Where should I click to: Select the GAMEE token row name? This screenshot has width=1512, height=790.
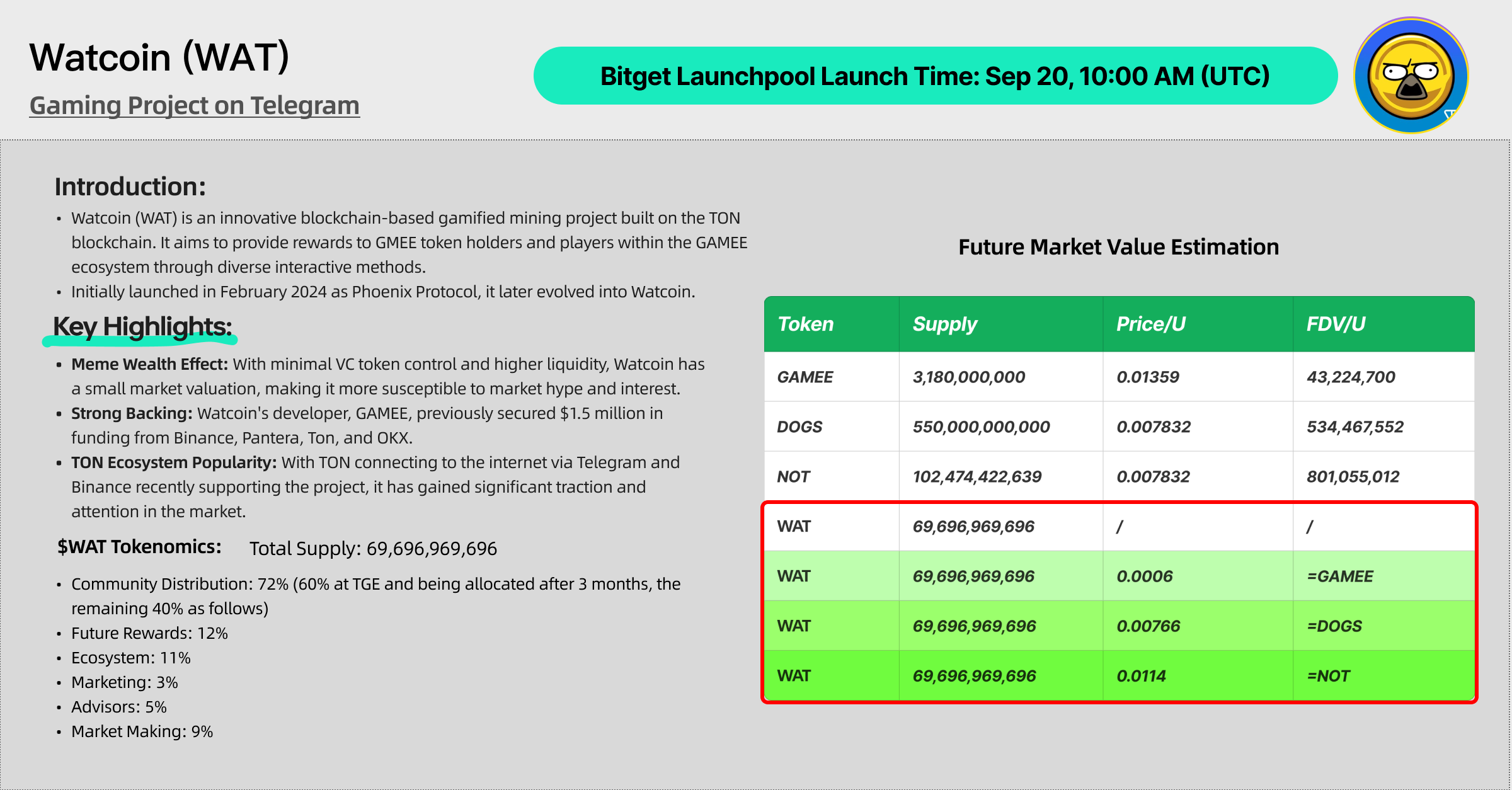(805, 377)
